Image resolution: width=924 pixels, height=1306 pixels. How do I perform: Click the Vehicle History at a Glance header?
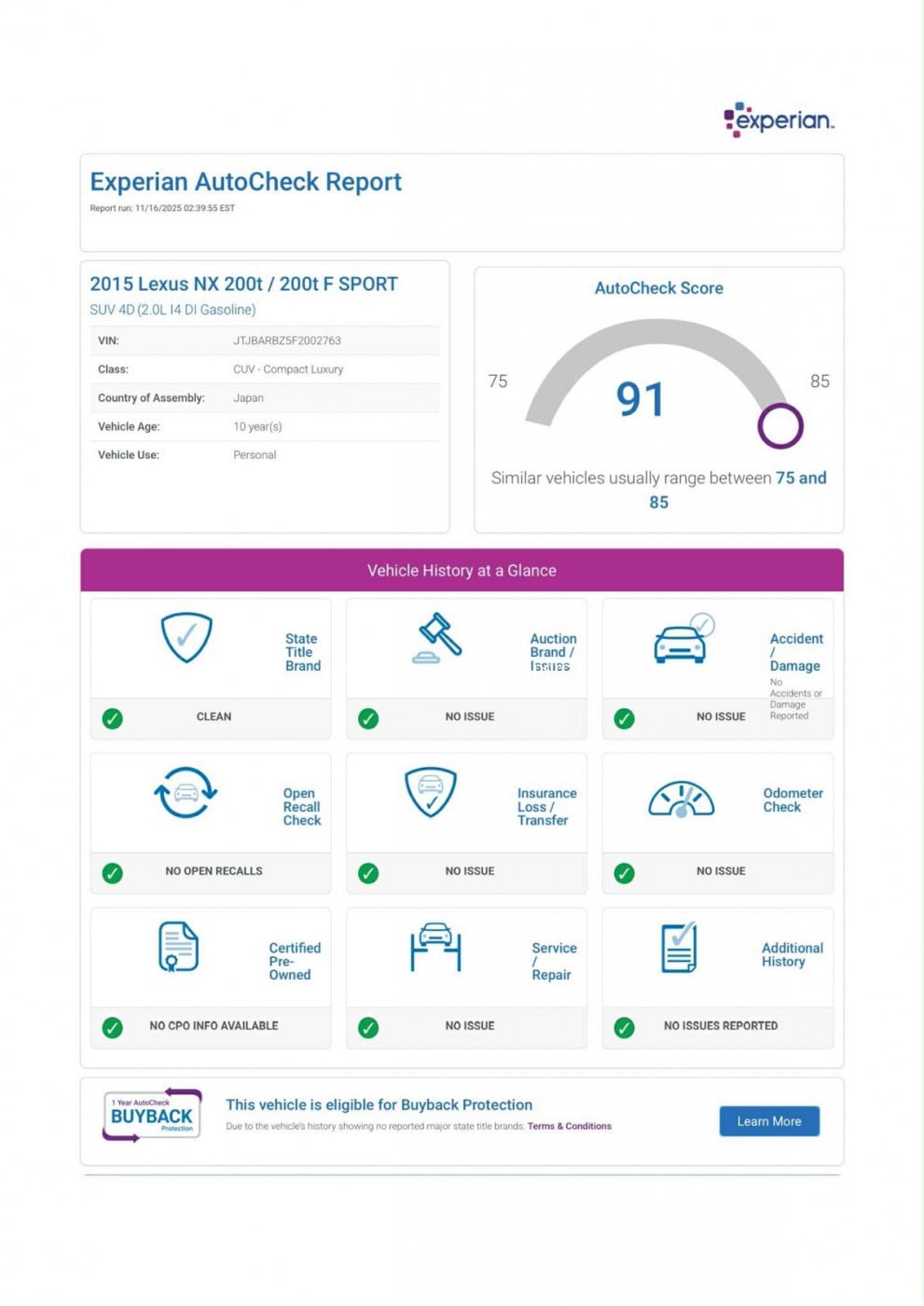pyautogui.click(x=462, y=571)
